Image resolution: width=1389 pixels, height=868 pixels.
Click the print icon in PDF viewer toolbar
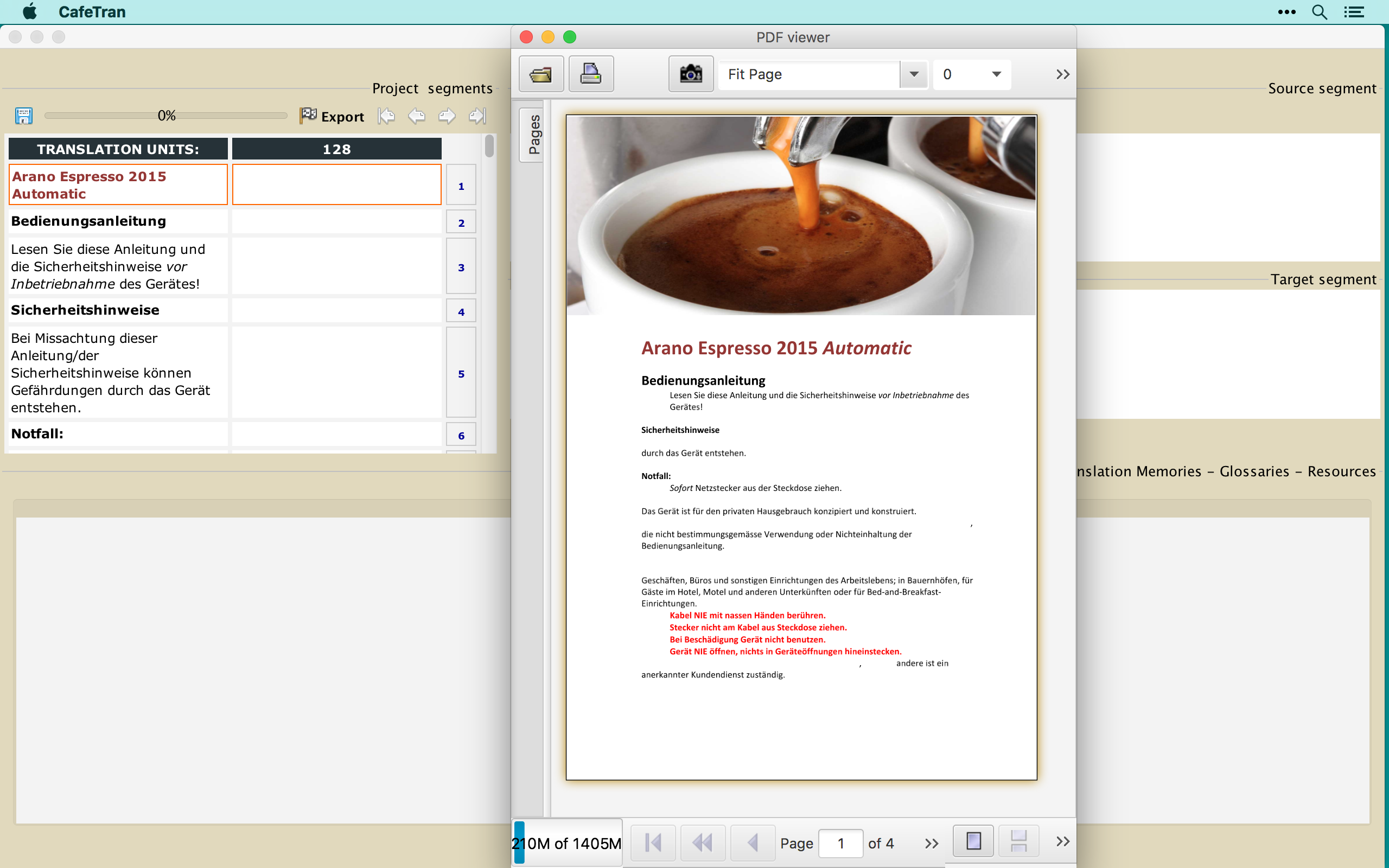[591, 74]
